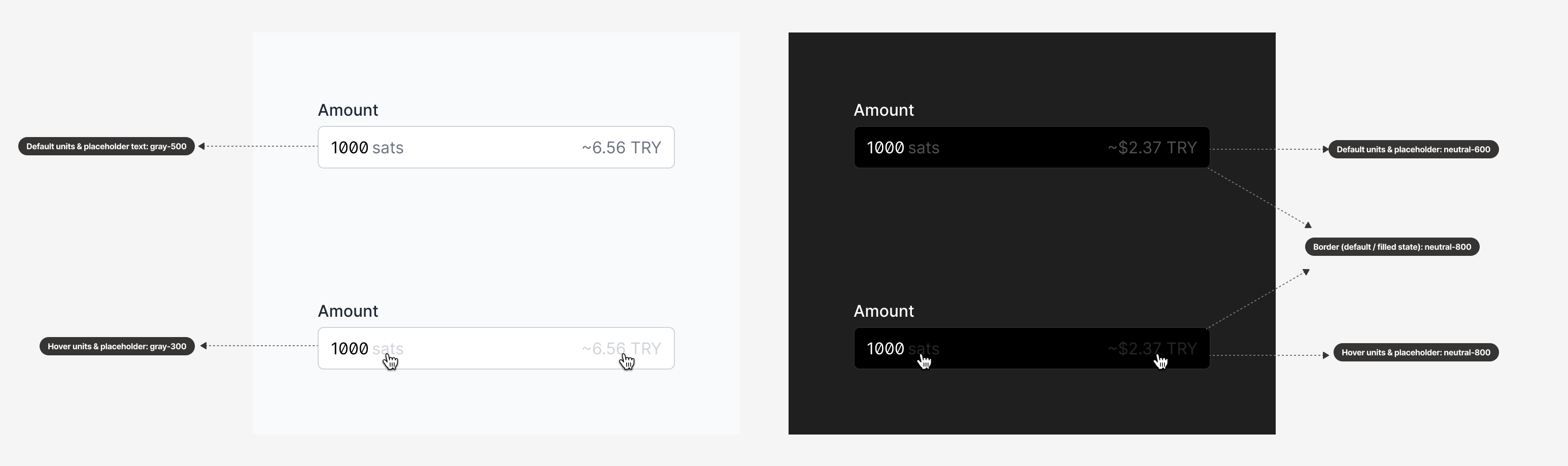Select the 'Border (default / filled state): neutral-800' label

click(x=1392, y=247)
